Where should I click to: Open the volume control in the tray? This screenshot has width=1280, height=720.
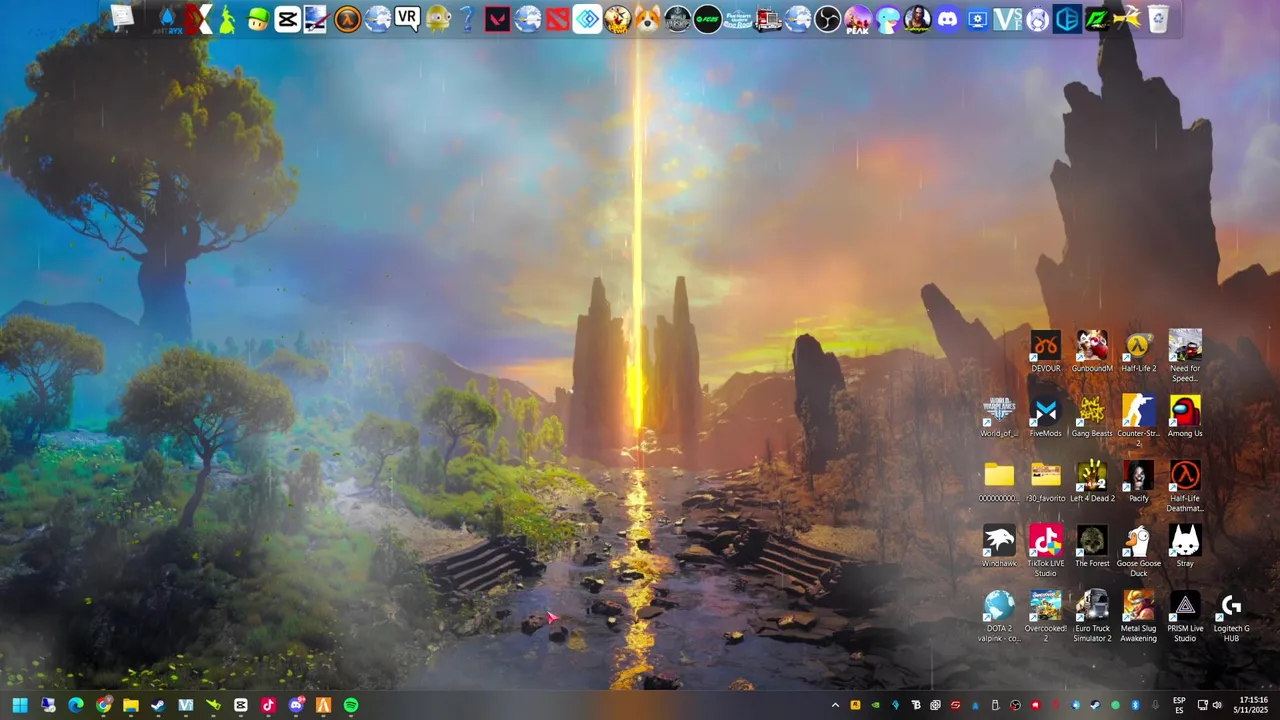(x=1217, y=705)
